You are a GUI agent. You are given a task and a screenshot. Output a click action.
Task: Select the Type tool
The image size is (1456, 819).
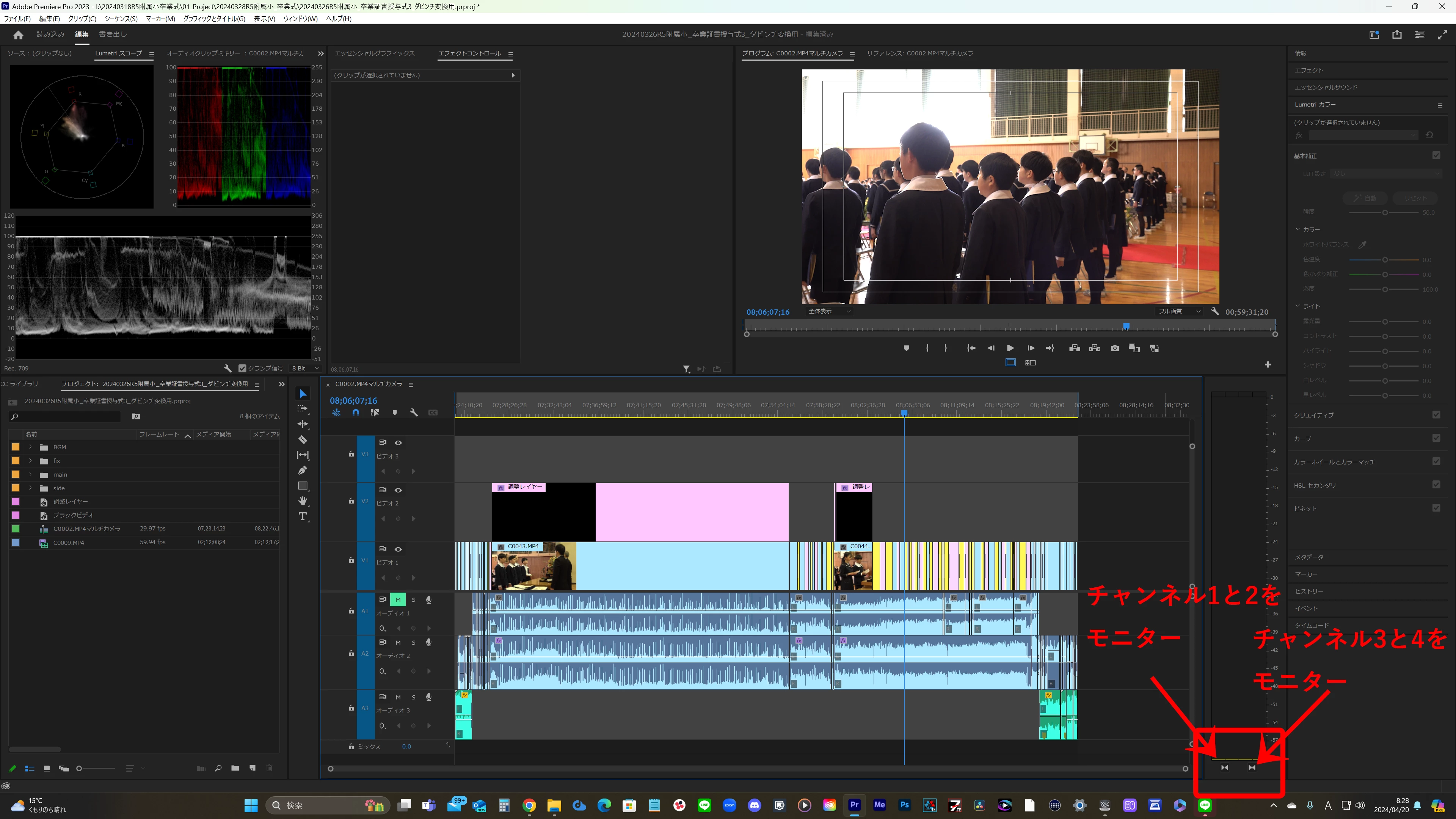(303, 516)
